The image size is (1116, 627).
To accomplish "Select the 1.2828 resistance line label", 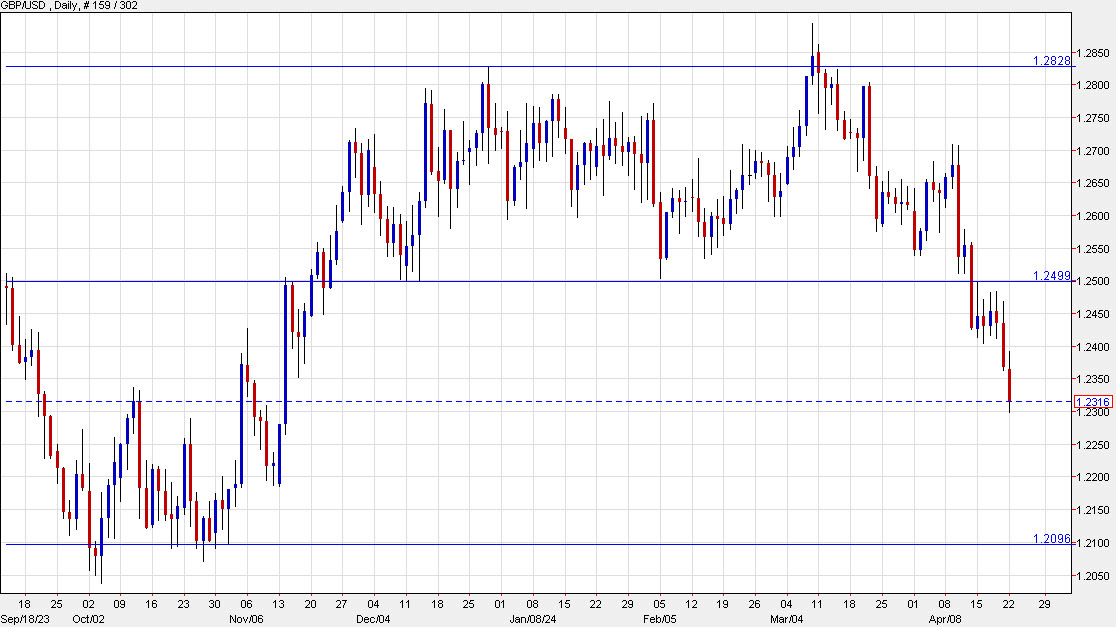I will click(1050, 62).
